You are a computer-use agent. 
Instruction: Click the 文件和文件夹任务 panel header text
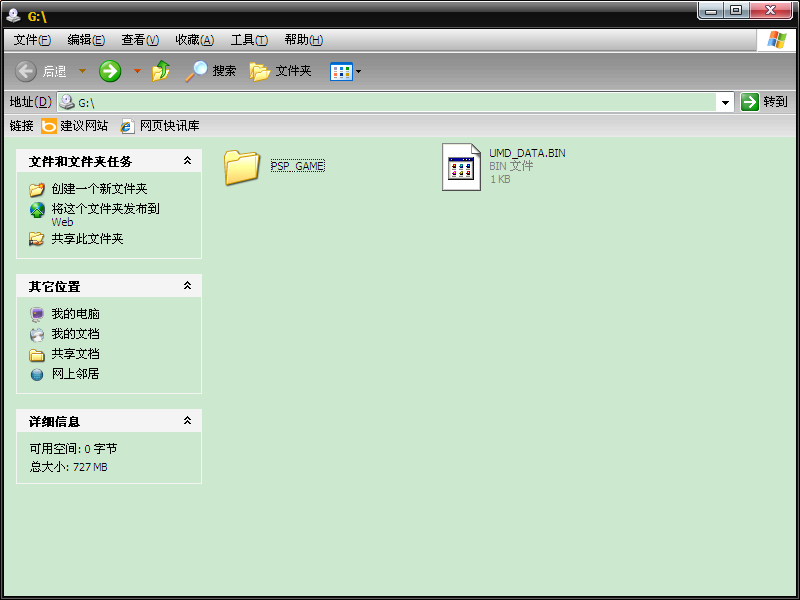tap(81, 162)
